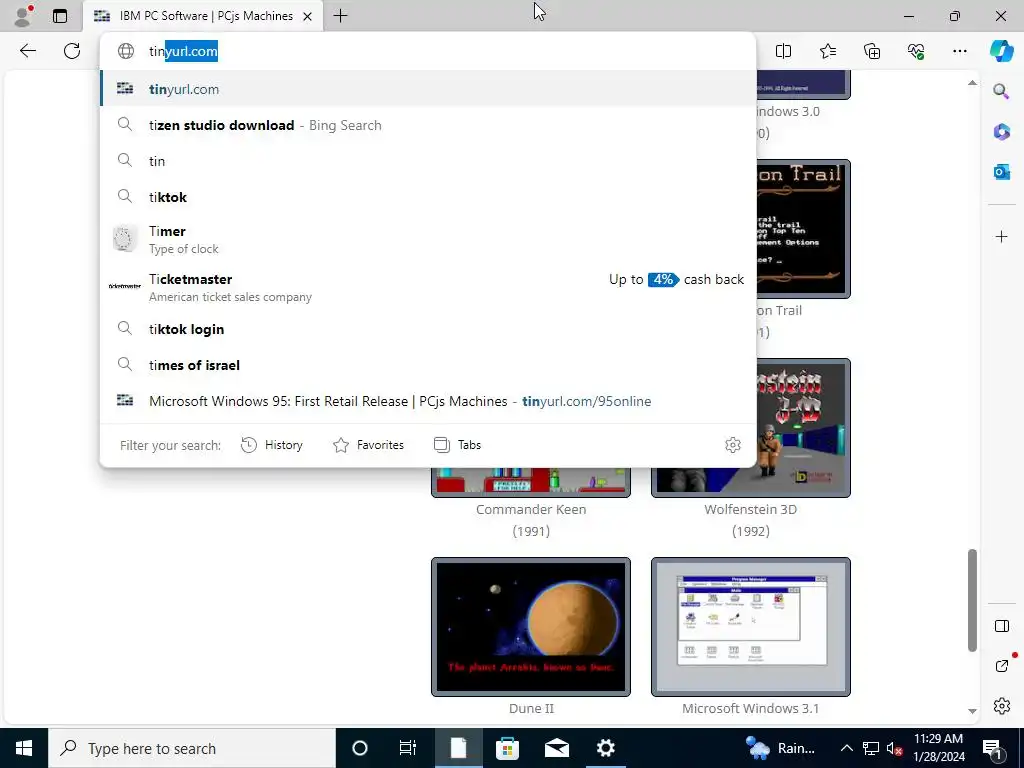The image size is (1024, 768).
Task: Open Outlook sidebar icon
Action: pyautogui.click(x=1001, y=172)
